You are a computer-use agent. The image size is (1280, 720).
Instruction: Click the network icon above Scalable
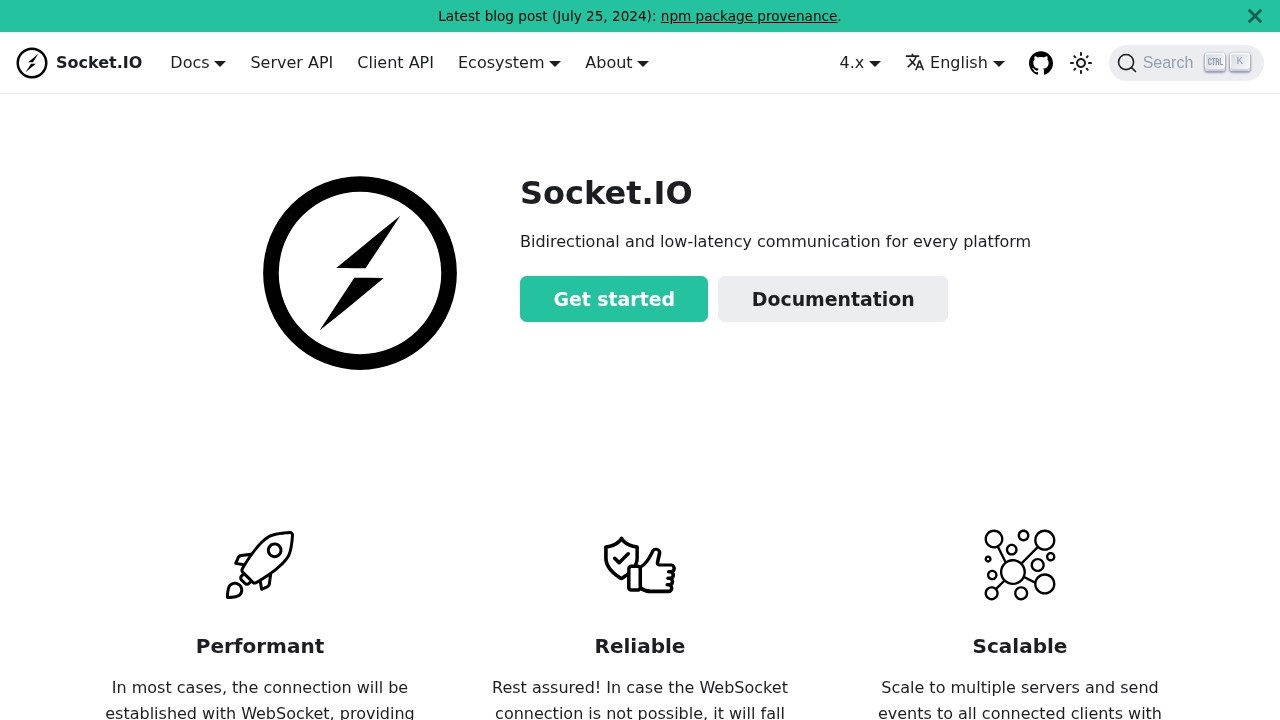click(x=1019, y=564)
